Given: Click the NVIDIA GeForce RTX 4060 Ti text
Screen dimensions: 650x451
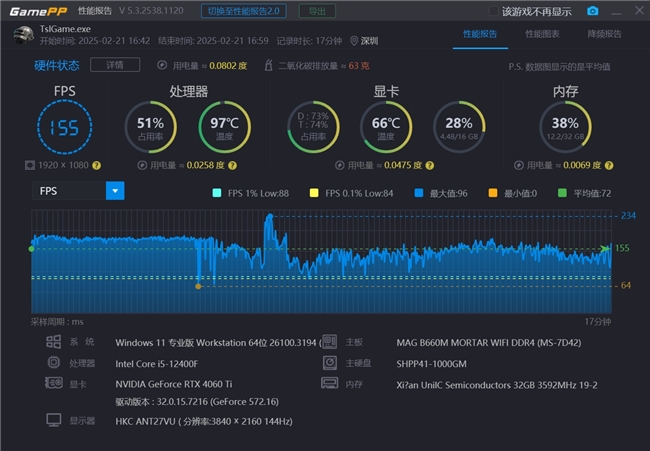Looking at the screenshot, I should [x=174, y=384].
